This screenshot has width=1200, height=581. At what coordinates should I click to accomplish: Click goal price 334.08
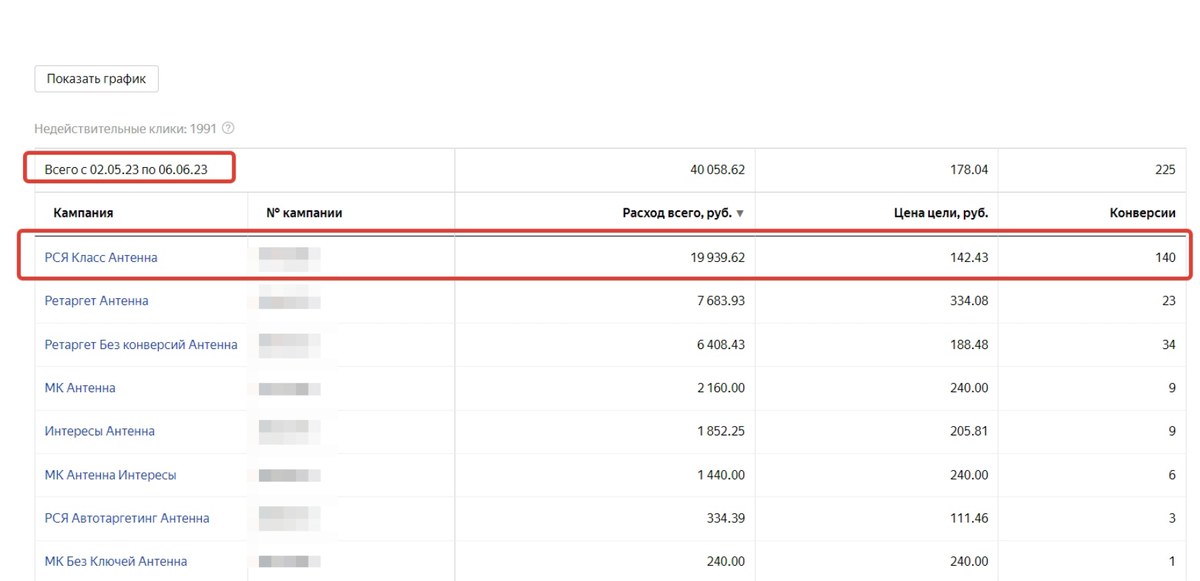(x=969, y=300)
